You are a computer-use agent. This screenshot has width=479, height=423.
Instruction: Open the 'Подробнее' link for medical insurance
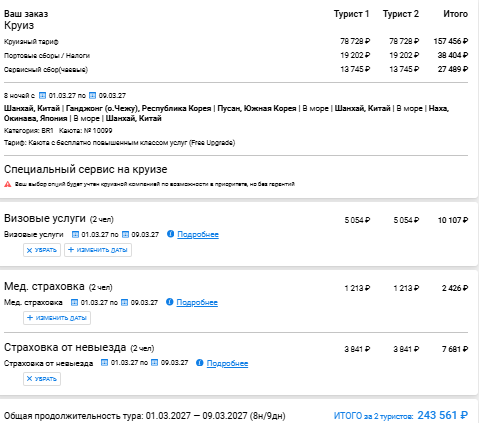coord(197,303)
